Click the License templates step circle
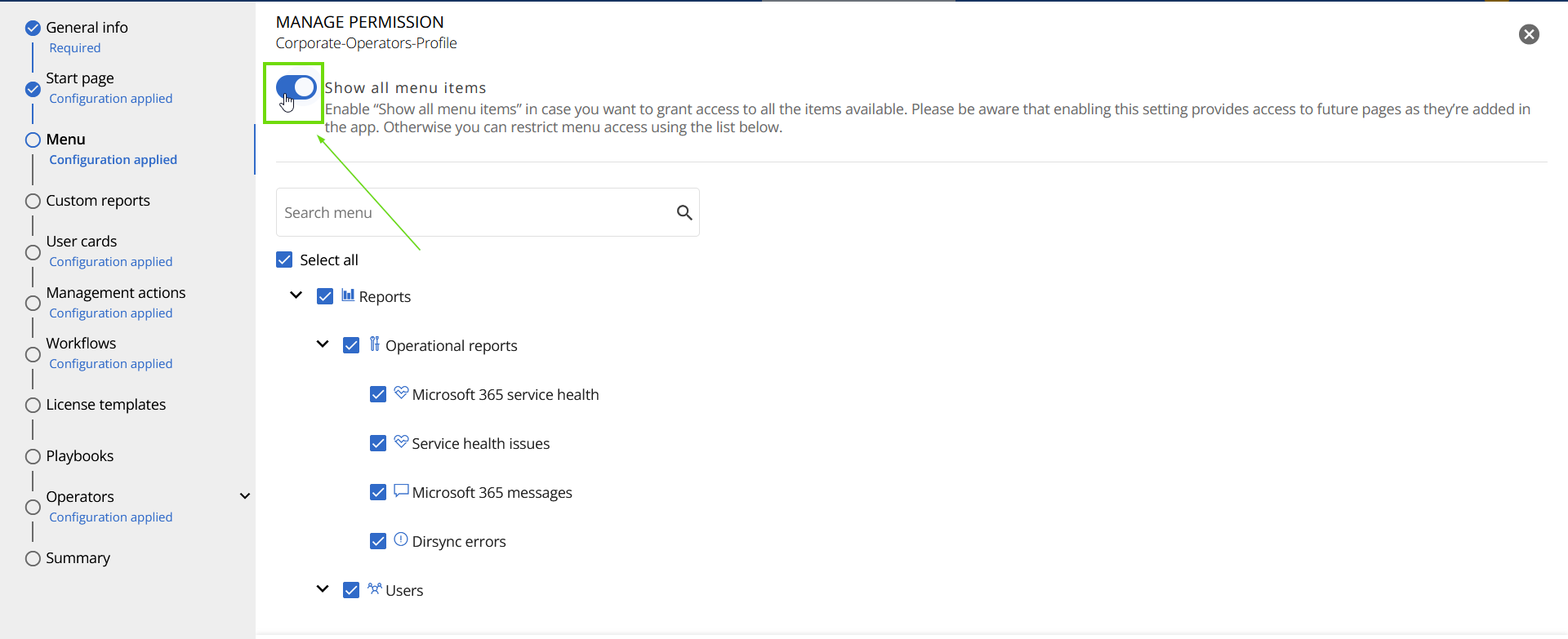The height and width of the screenshot is (639, 1568). [33, 405]
